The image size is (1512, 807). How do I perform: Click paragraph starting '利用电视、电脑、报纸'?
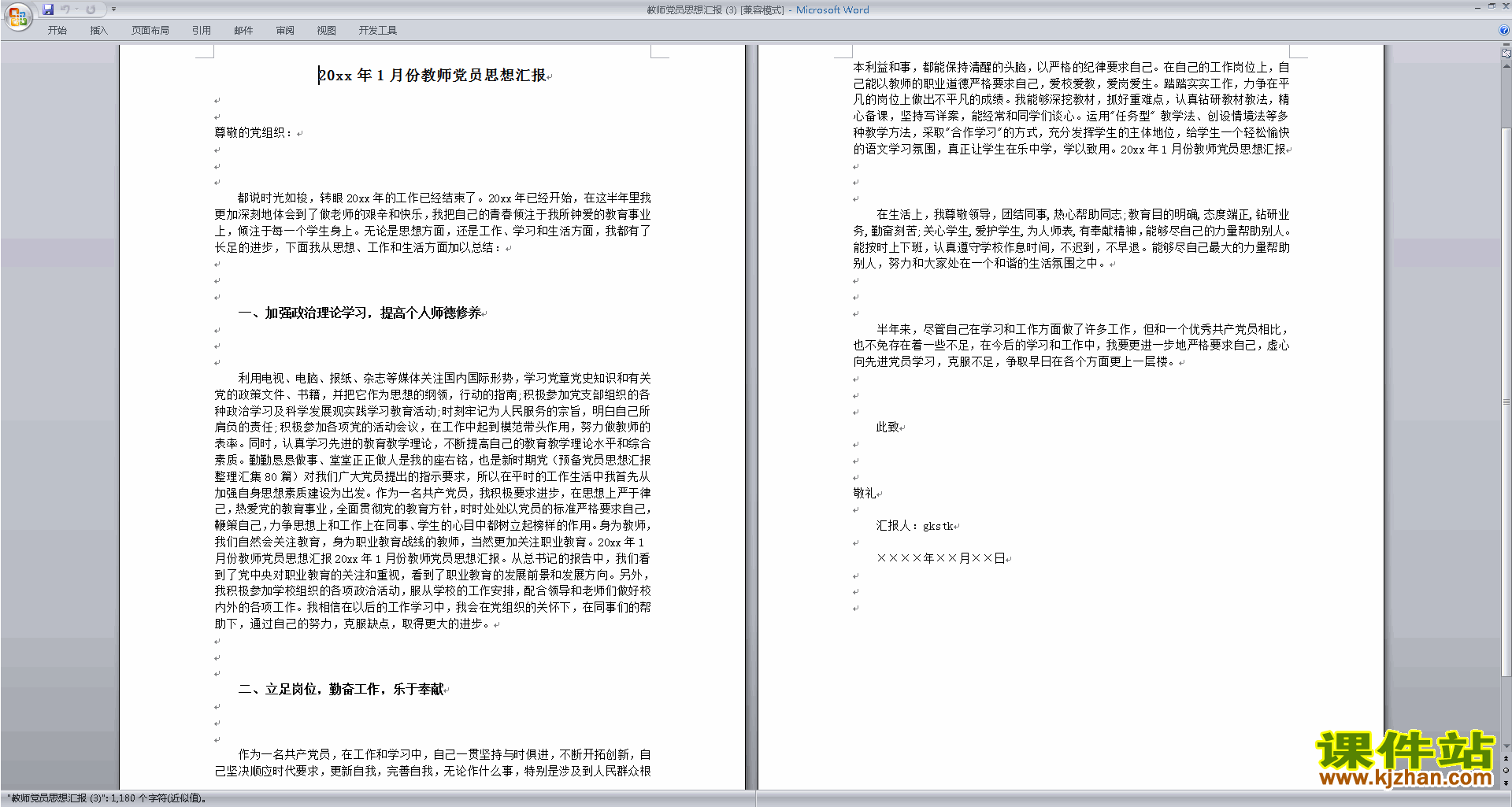click(433, 501)
